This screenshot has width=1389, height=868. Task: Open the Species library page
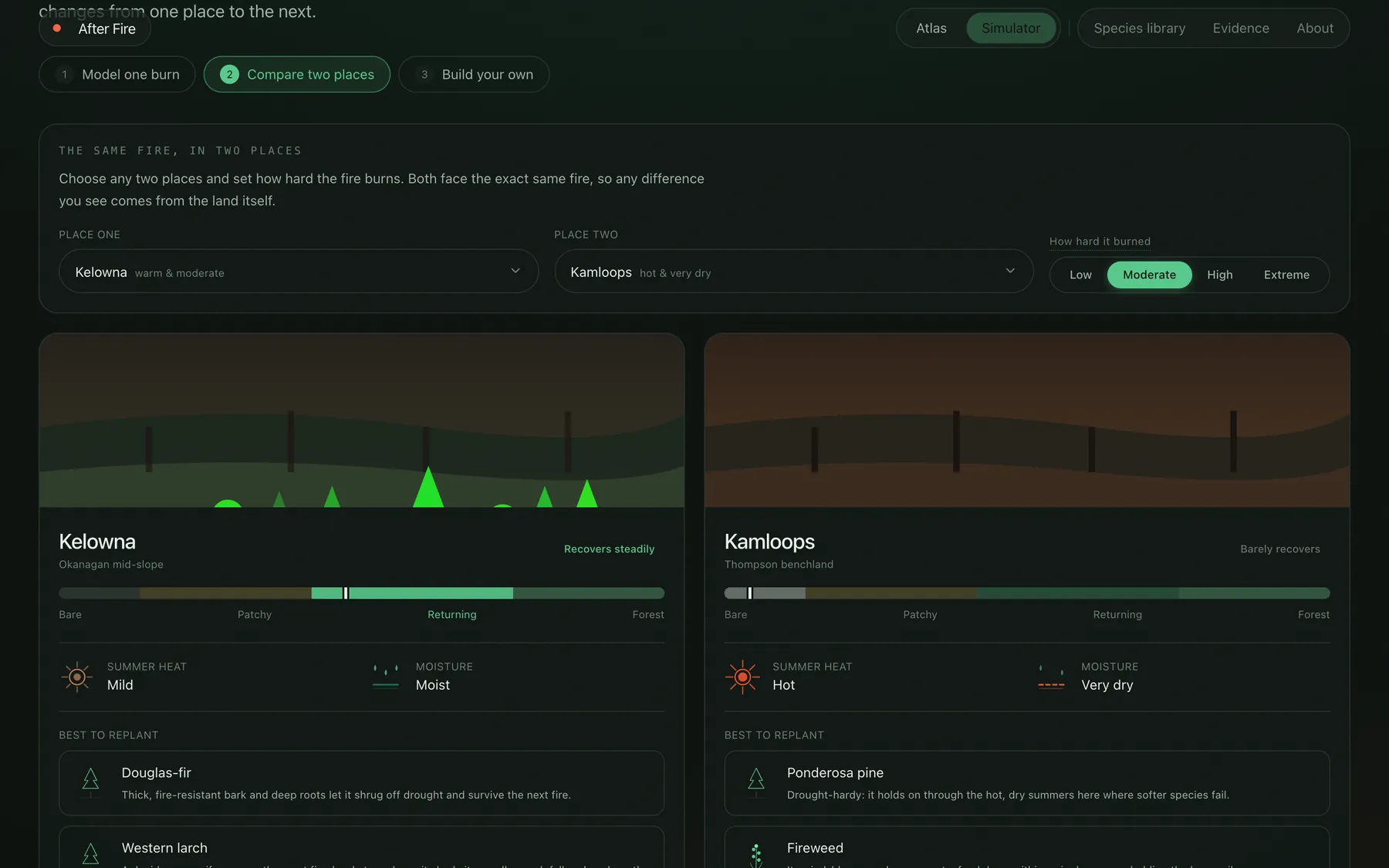[x=1139, y=28]
